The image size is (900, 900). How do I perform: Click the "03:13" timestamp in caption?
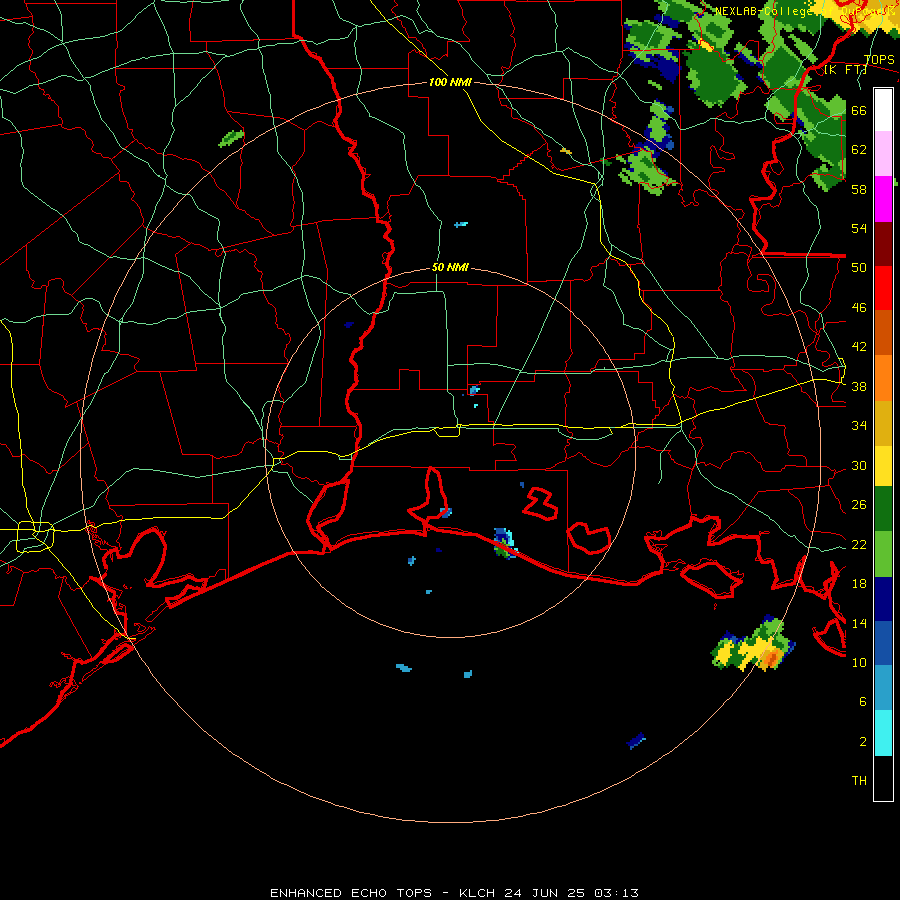coord(616,893)
